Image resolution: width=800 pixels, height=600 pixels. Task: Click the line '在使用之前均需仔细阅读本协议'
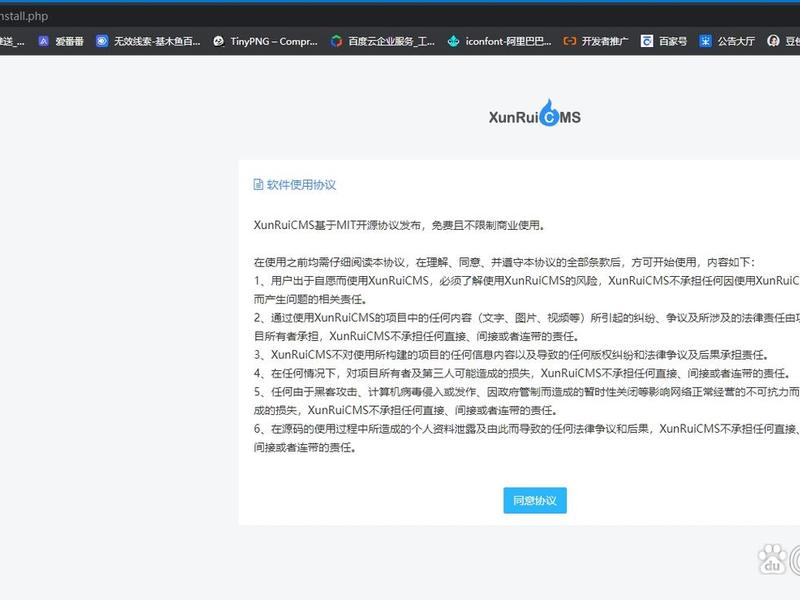click(504, 262)
